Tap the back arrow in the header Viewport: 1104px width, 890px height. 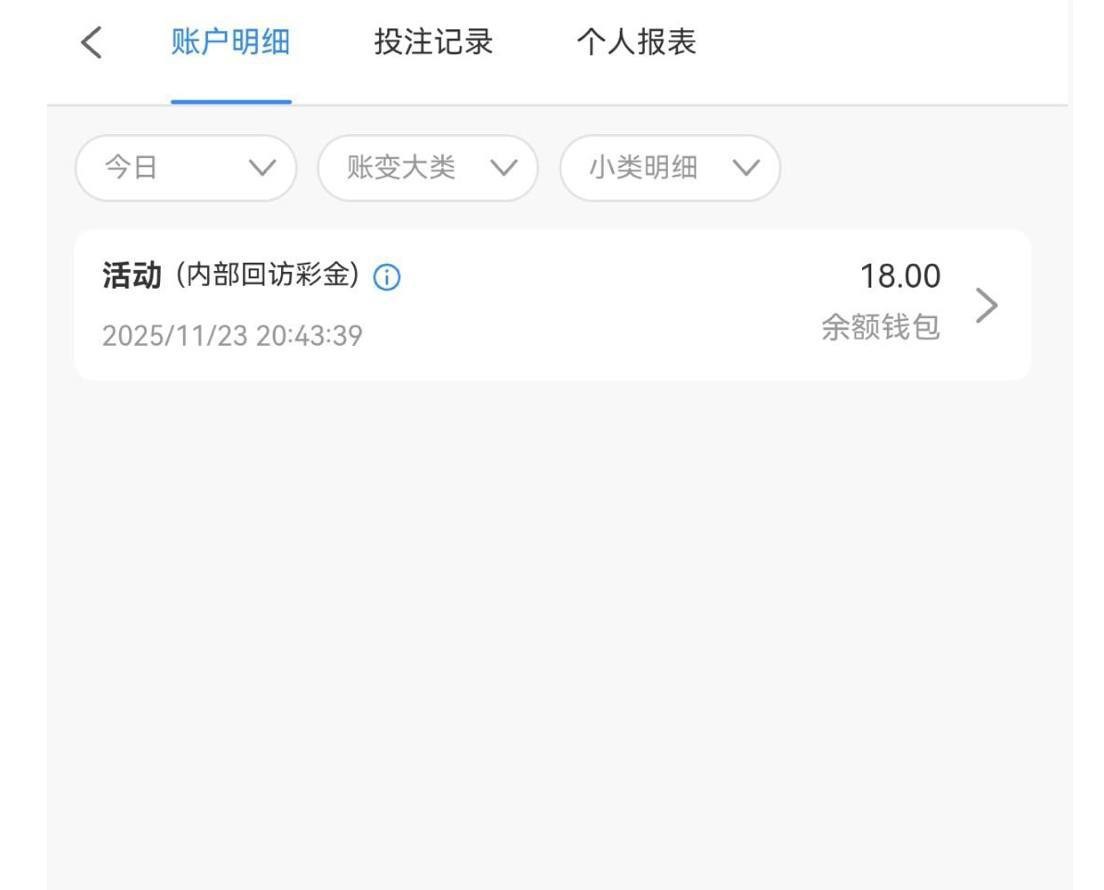(91, 43)
